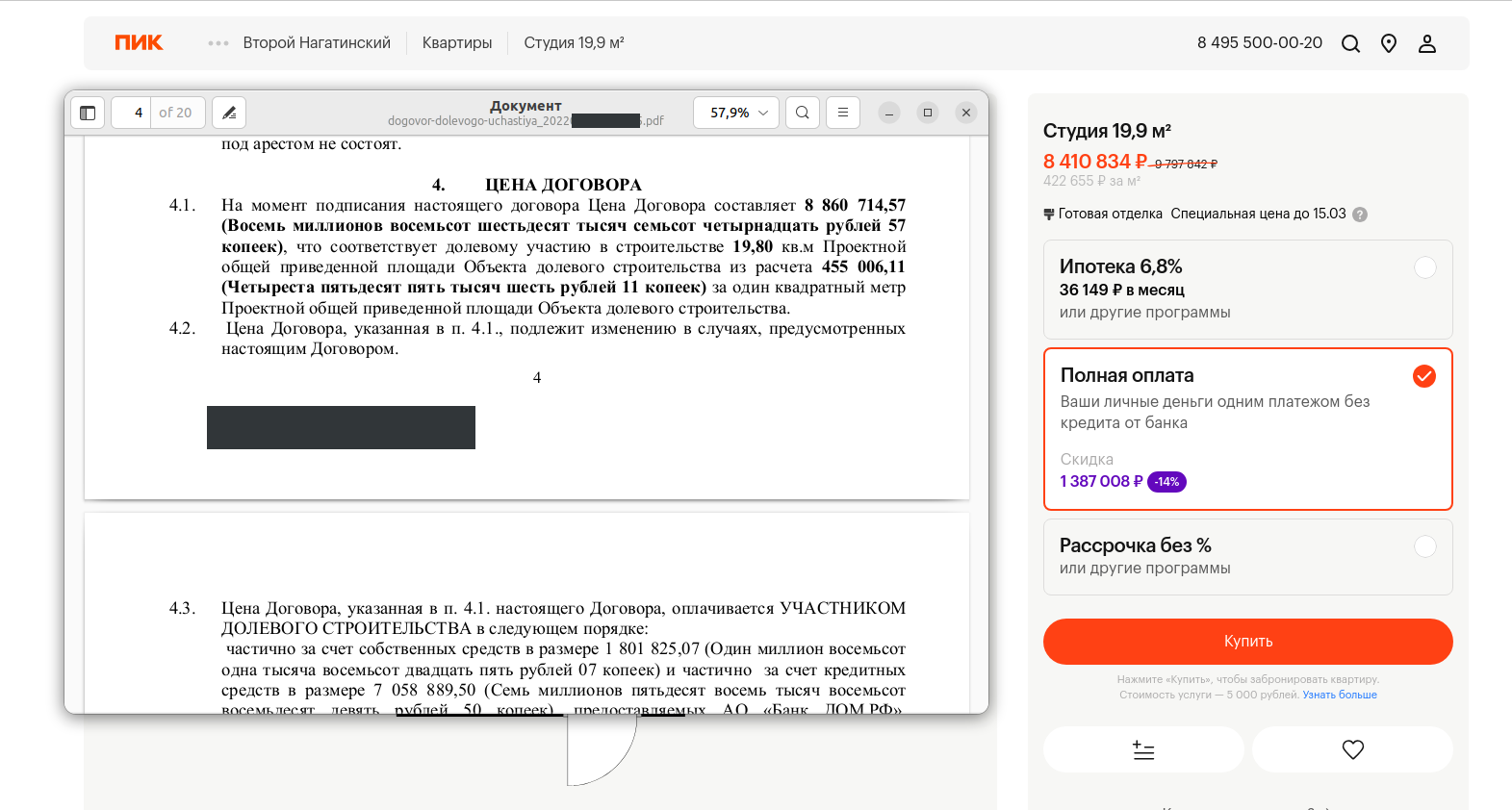Open the three-dots breadcrumb menu

pos(218,43)
